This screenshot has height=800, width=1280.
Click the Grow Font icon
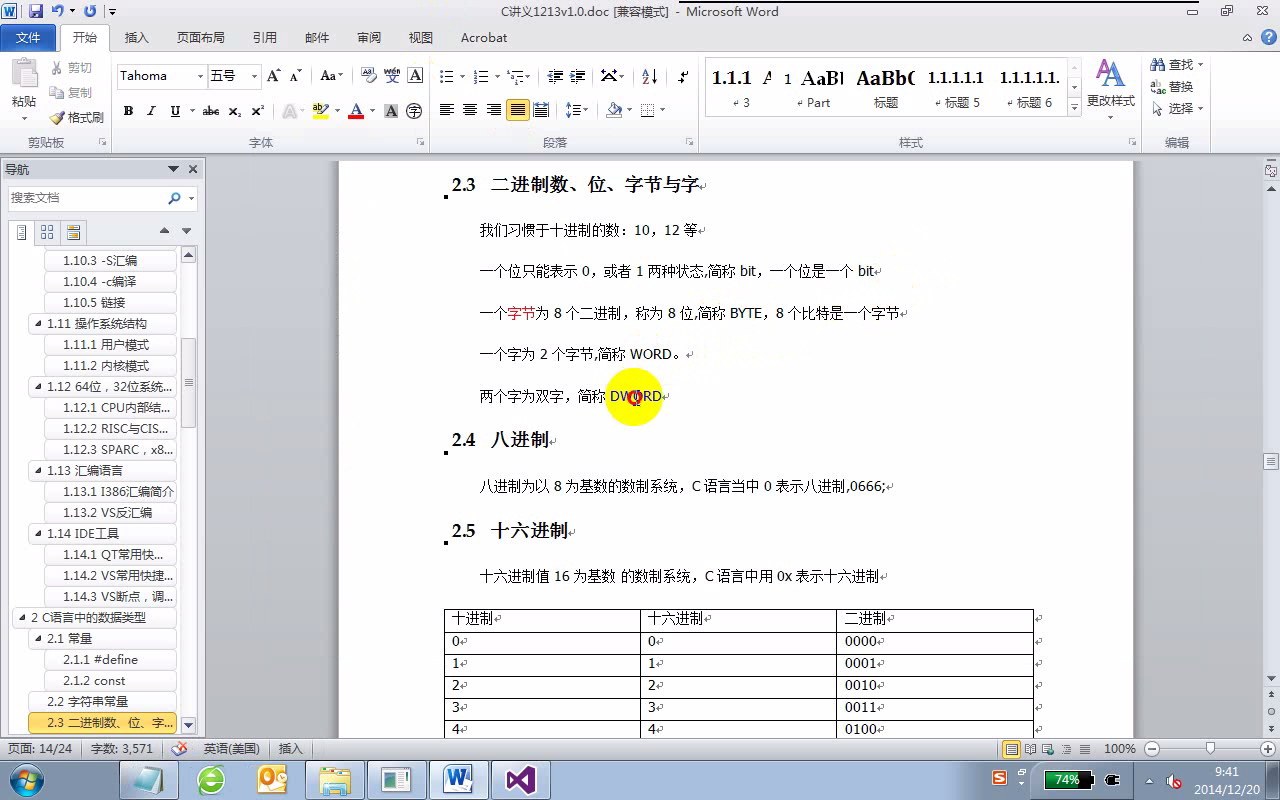[x=273, y=76]
